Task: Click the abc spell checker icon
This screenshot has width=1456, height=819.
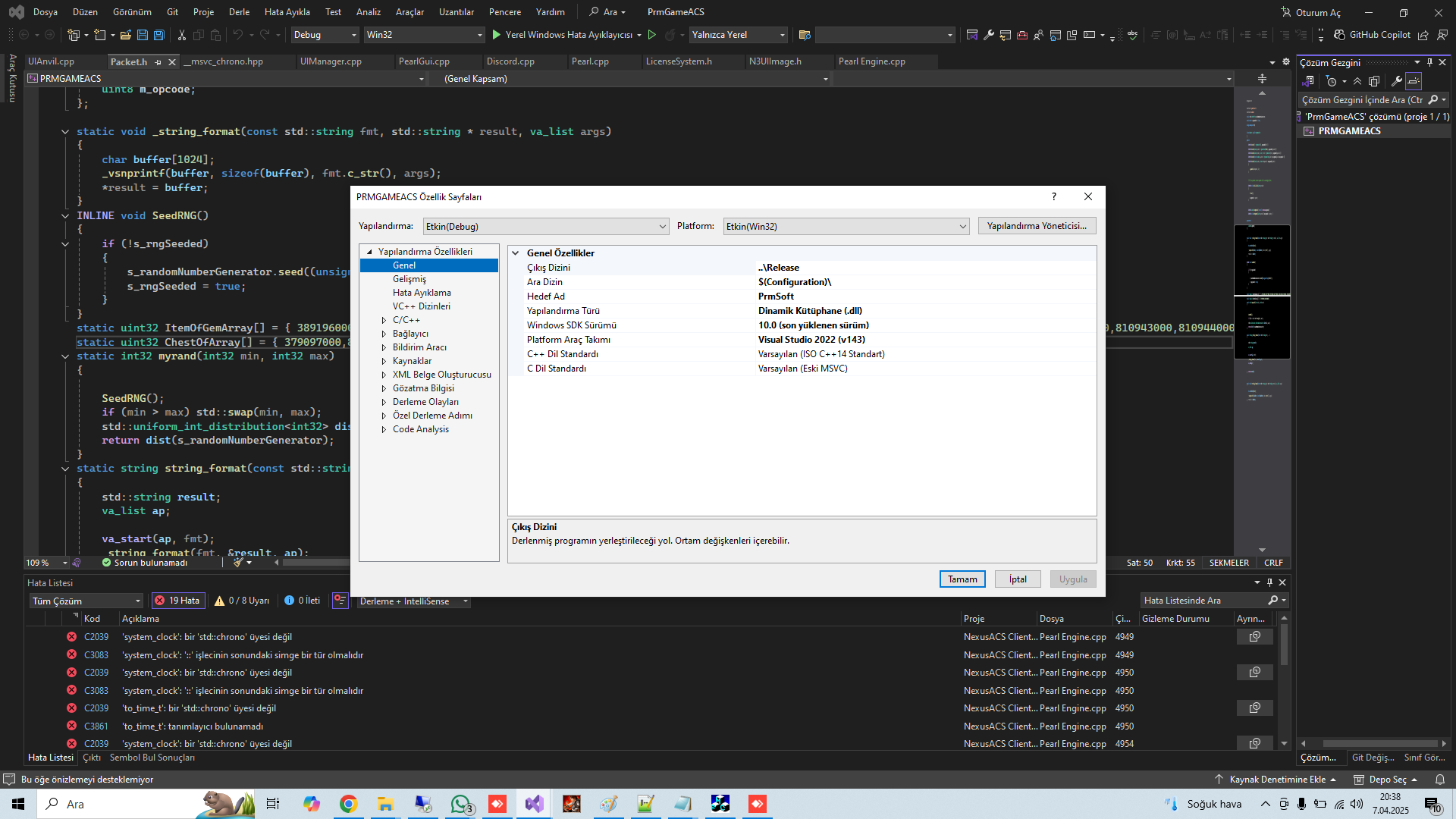Action: coord(1132,35)
